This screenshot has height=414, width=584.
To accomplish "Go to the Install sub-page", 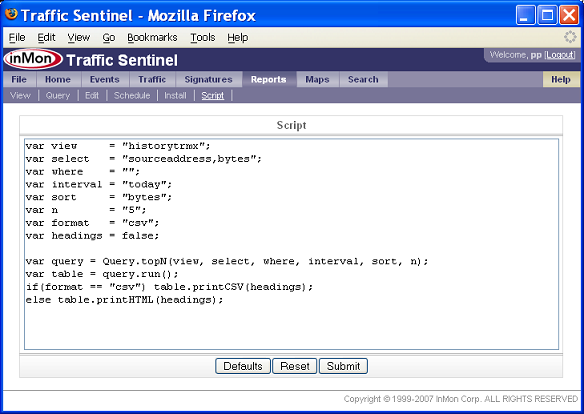I will pyautogui.click(x=175, y=96).
